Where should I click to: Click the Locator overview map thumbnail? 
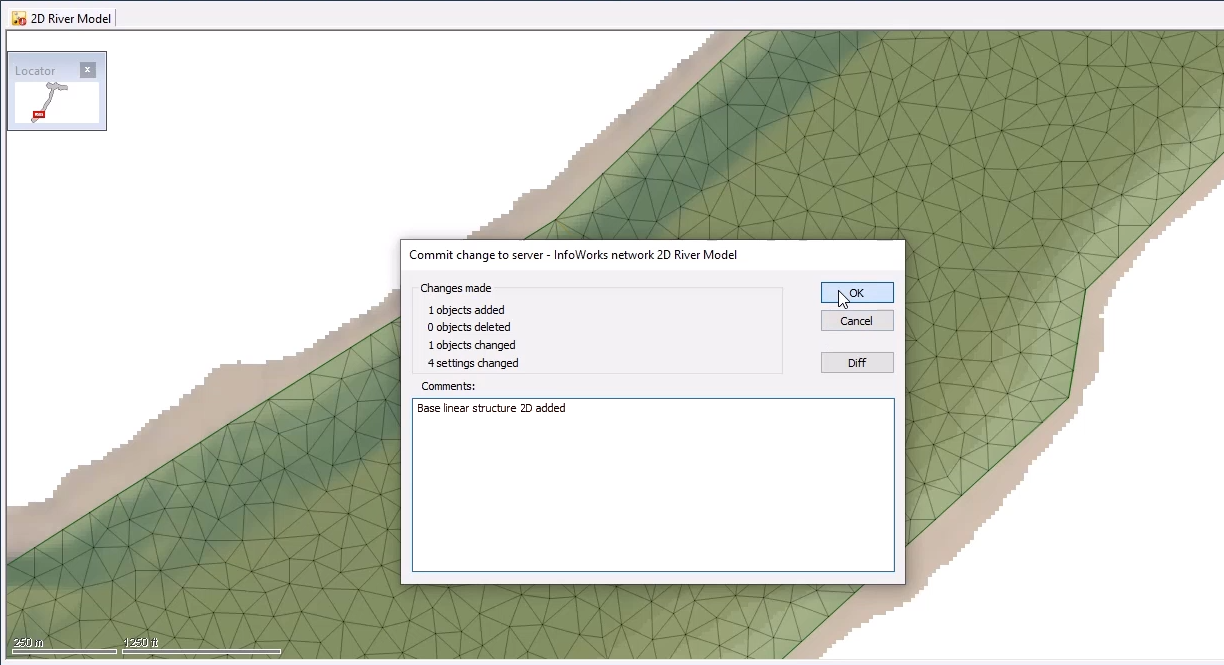[x=57, y=103]
